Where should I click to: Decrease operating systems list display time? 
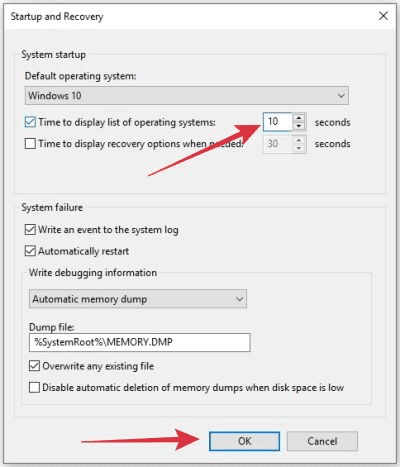click(299, 126)
